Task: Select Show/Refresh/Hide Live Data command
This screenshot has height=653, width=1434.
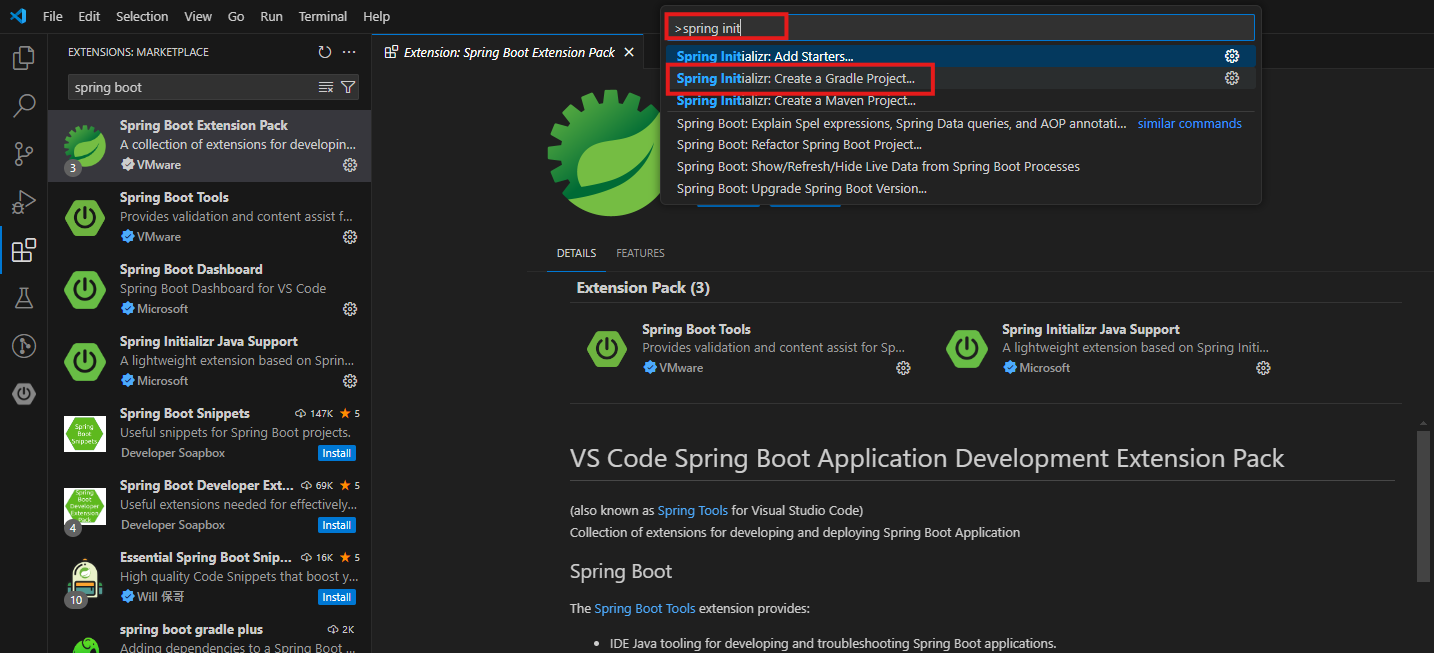Action: pyautogui.click(x=961, y=166)
